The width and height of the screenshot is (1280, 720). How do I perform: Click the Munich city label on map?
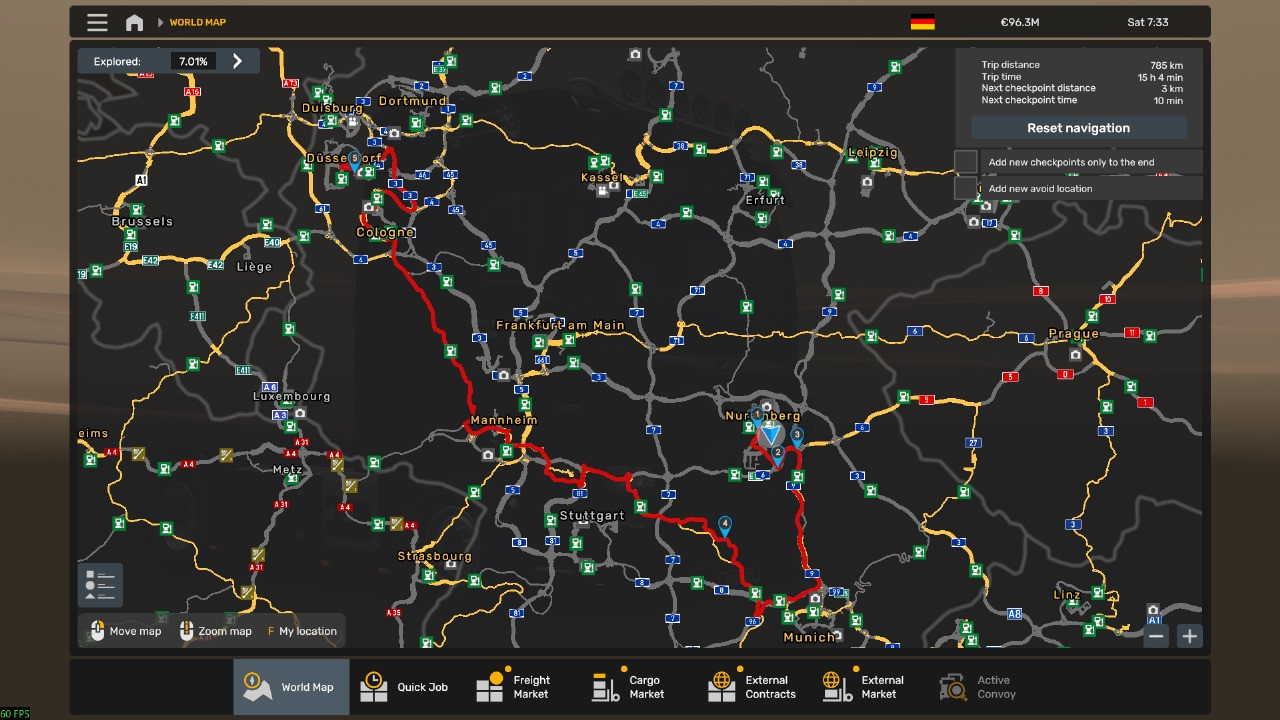809,638
